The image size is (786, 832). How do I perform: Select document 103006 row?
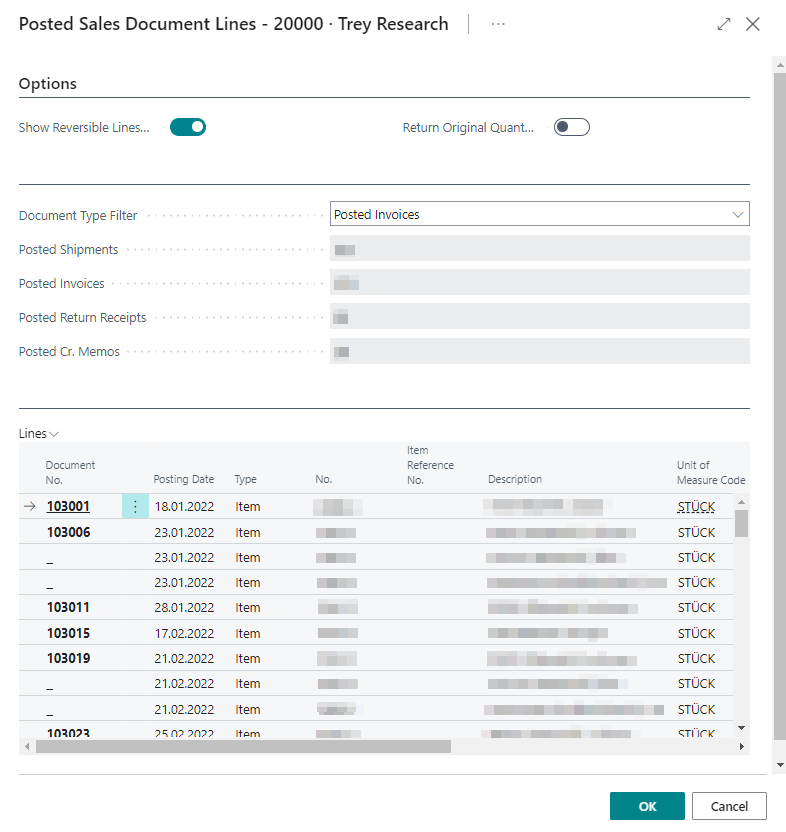click(x=376, y=532)
